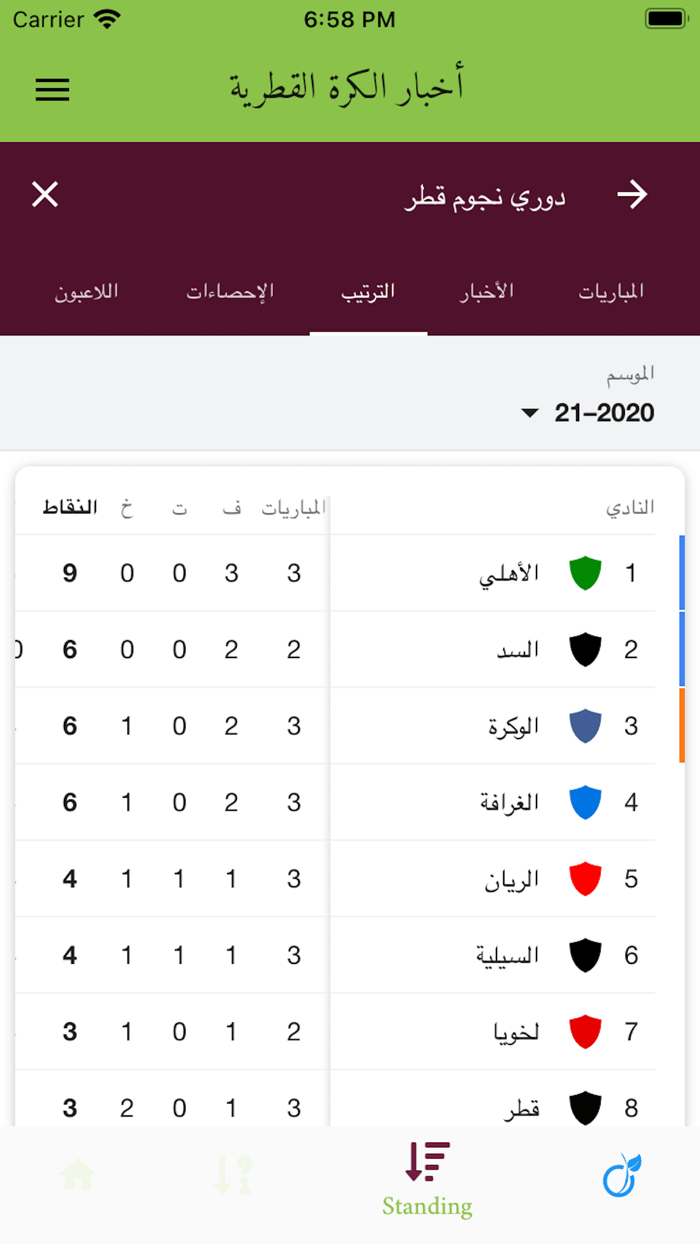Screen dimensions: 700x1244
Task: Click Al Sadd's black shield crest
Action: [x=585, y=649]
